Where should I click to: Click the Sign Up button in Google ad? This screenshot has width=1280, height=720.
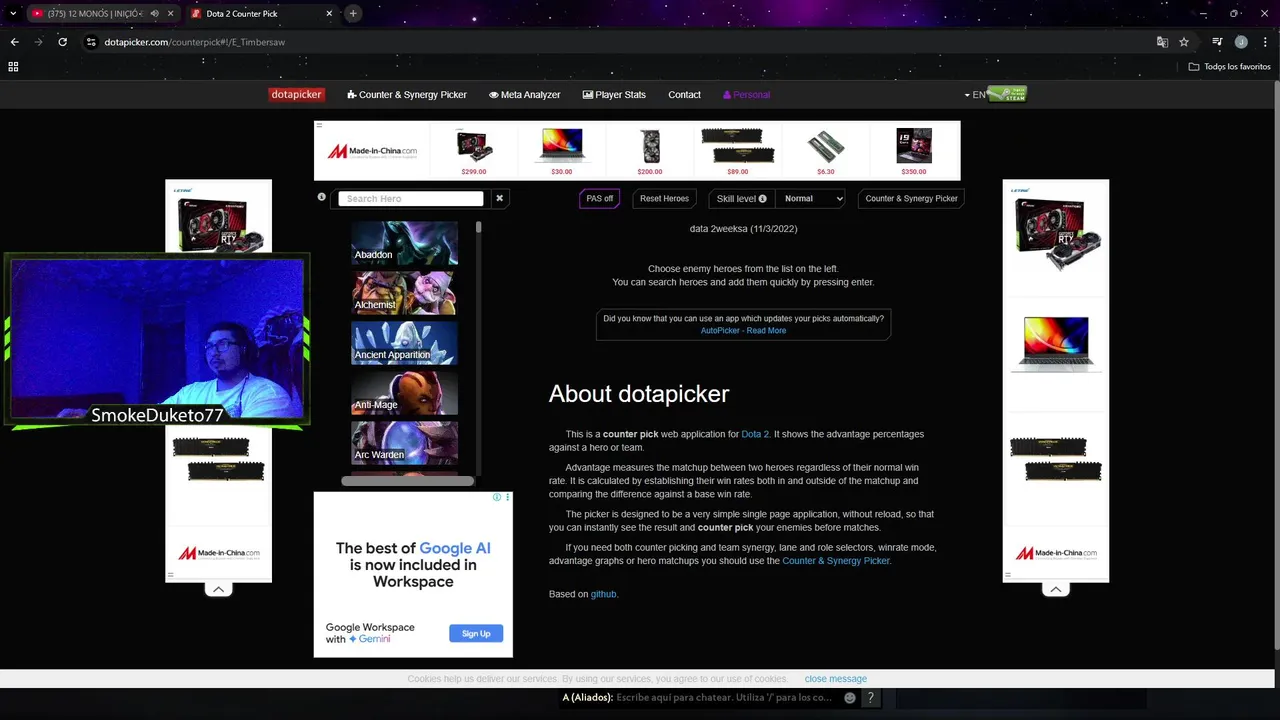coord(476,633)
